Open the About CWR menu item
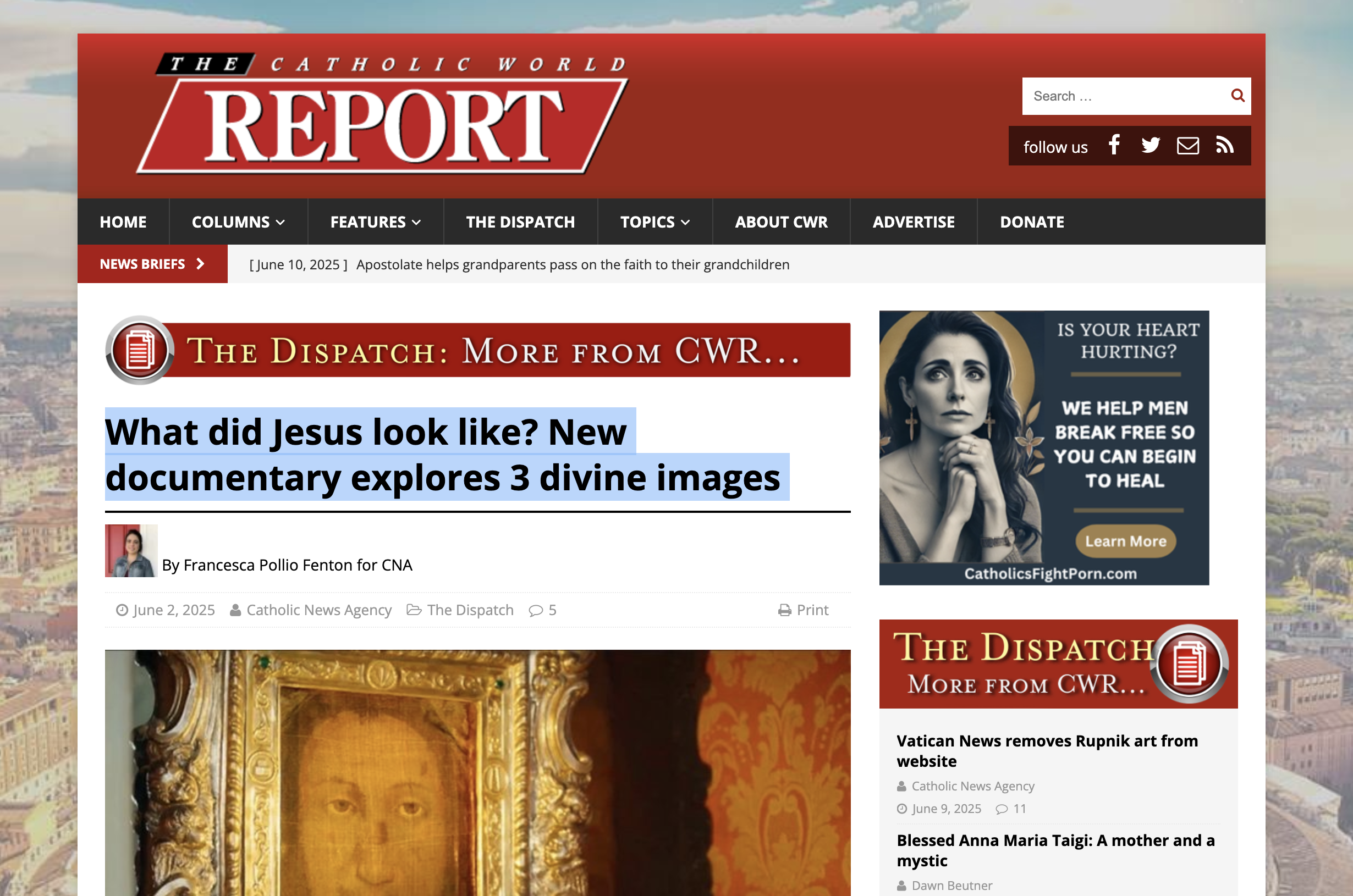 tap(781, 222)
